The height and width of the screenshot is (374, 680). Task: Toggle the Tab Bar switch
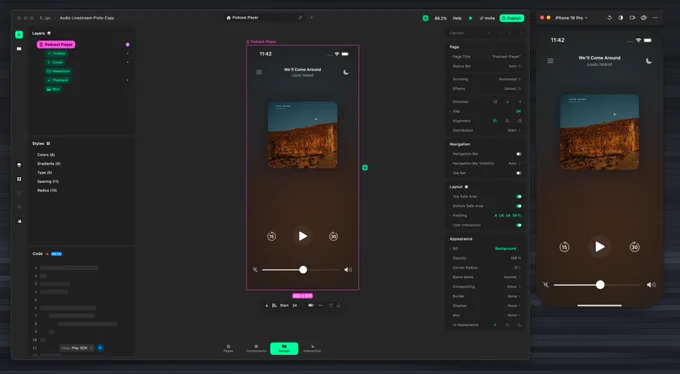(519, 173)
